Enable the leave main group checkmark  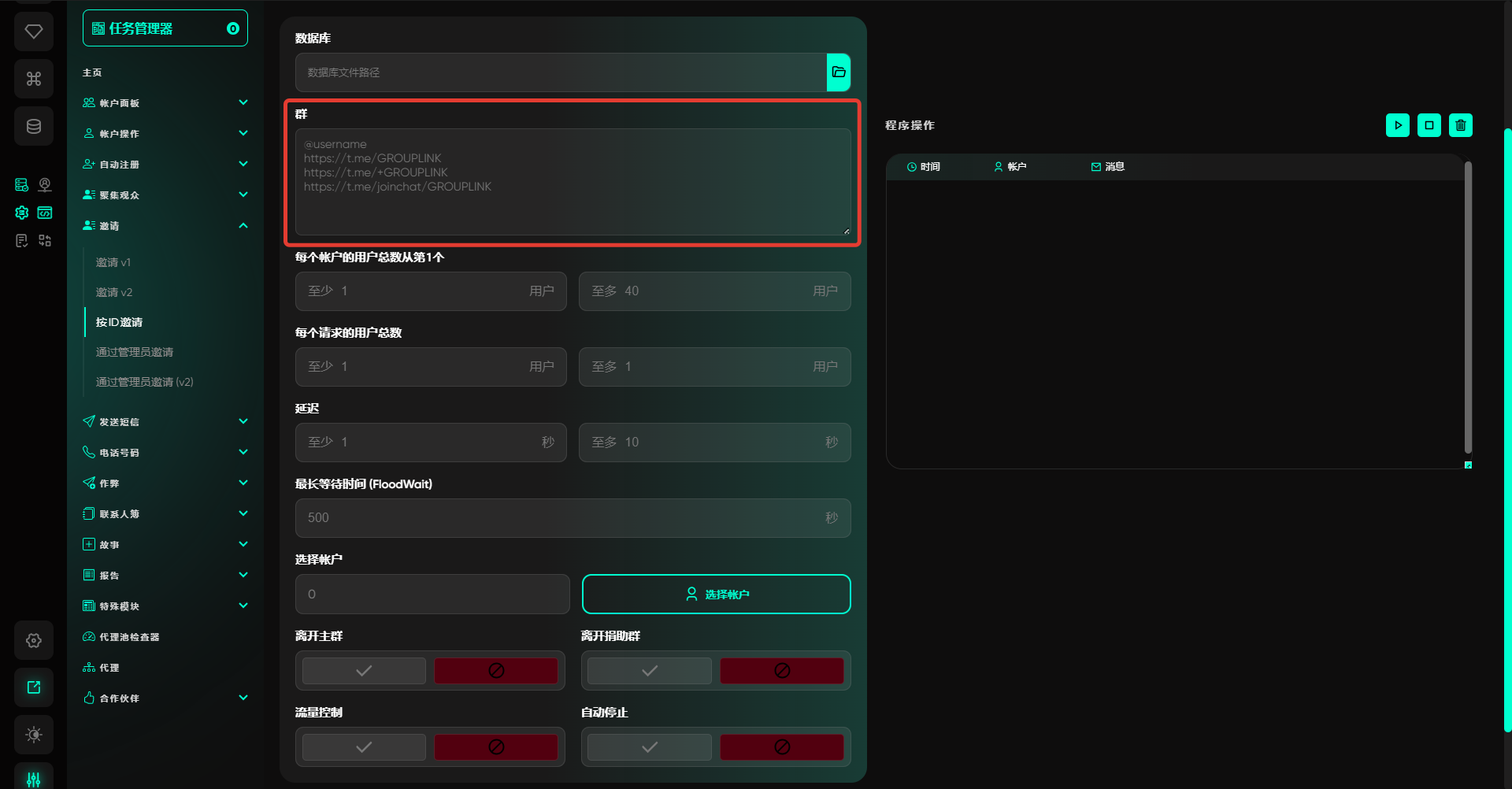pos(364,671)
